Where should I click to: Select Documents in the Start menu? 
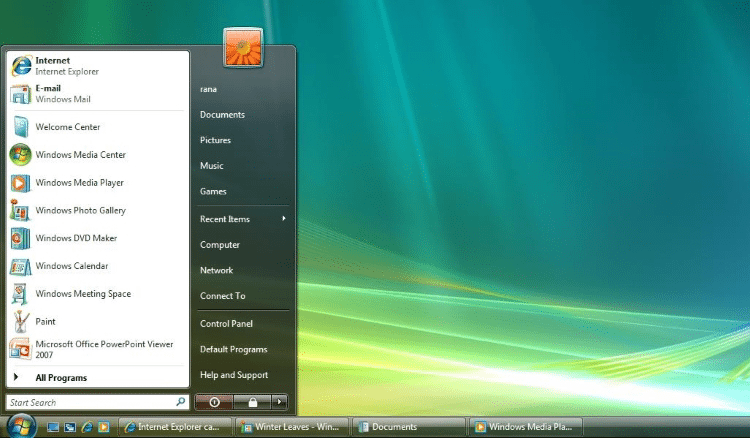(222, 115)
